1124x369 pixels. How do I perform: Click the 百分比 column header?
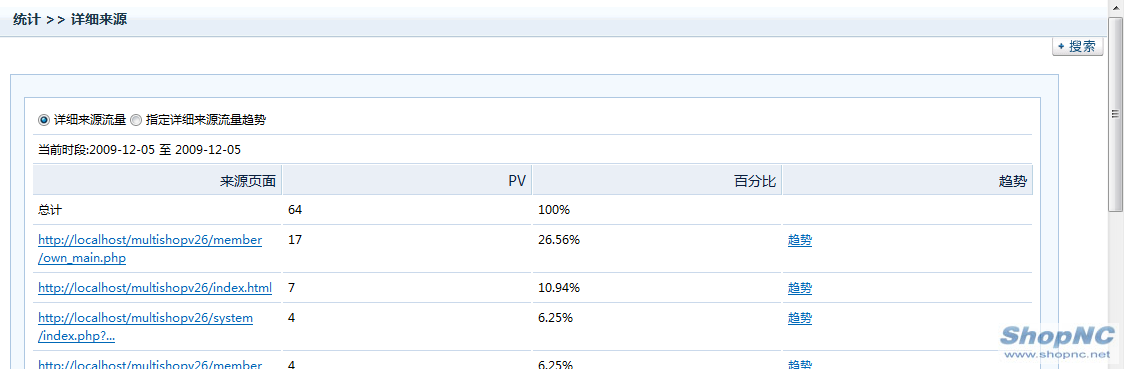tap(657, 181)
